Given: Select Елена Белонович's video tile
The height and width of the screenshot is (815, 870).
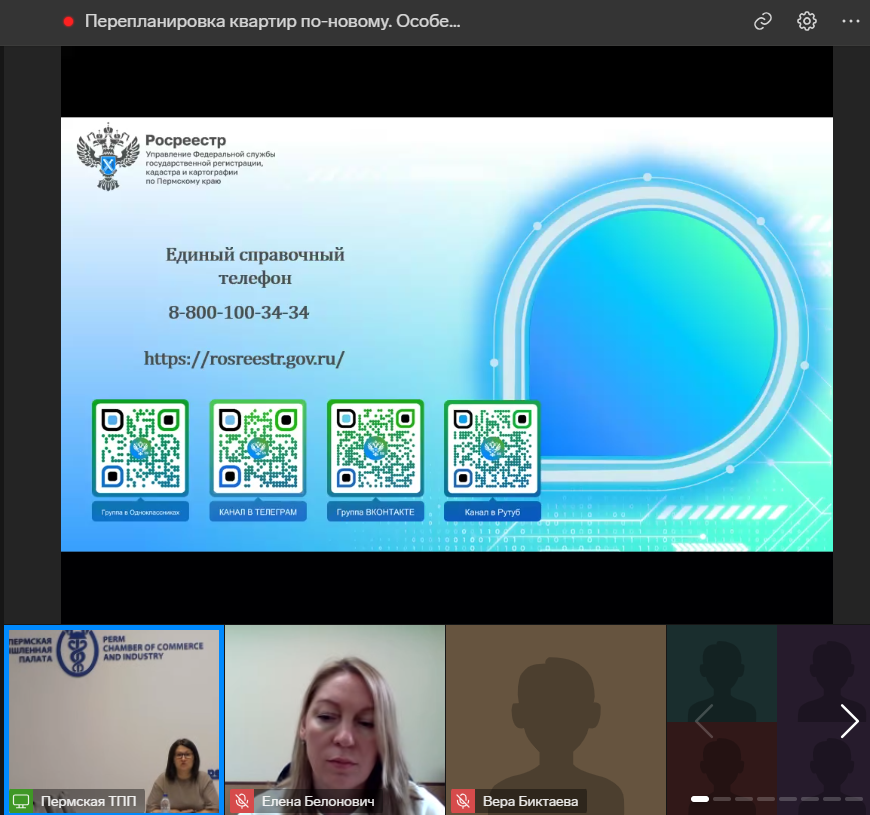Looking at the screenshot, I should (x=335, y=720).
